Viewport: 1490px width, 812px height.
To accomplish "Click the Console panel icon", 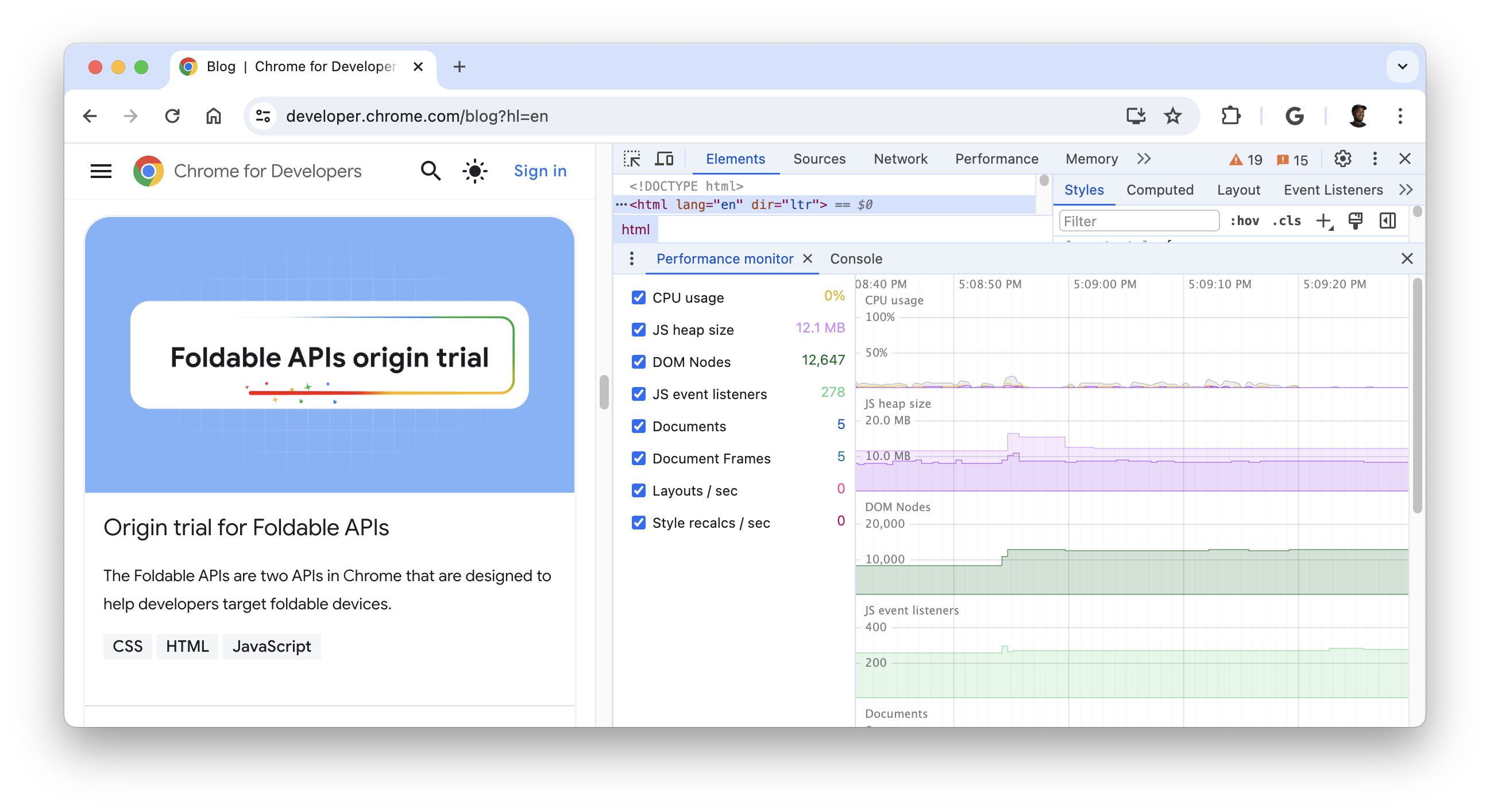I will (x=856, y=259).
